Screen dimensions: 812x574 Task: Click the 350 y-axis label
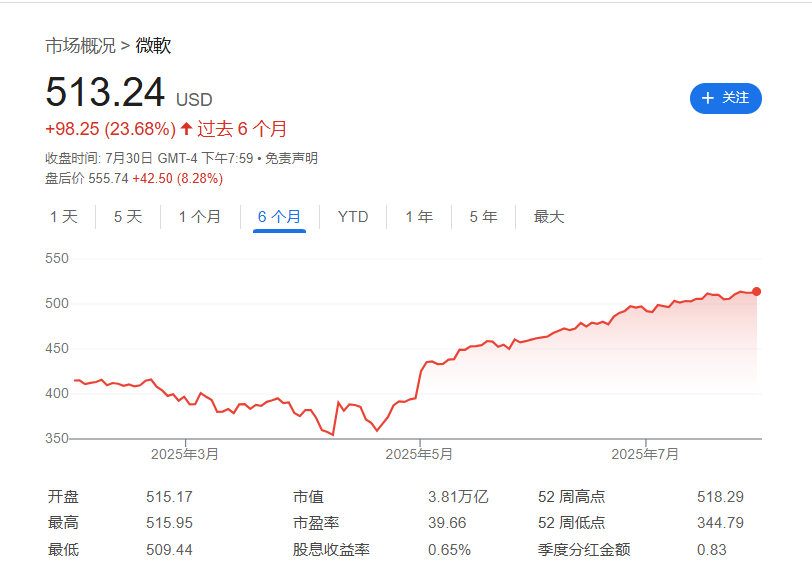(x=57, y=438)
